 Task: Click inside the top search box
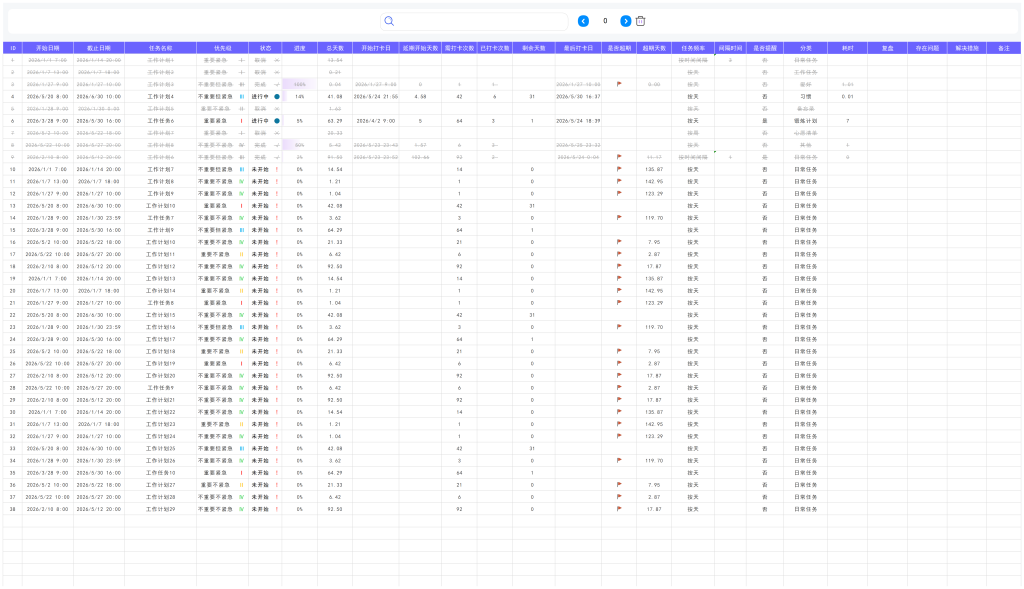474,21
